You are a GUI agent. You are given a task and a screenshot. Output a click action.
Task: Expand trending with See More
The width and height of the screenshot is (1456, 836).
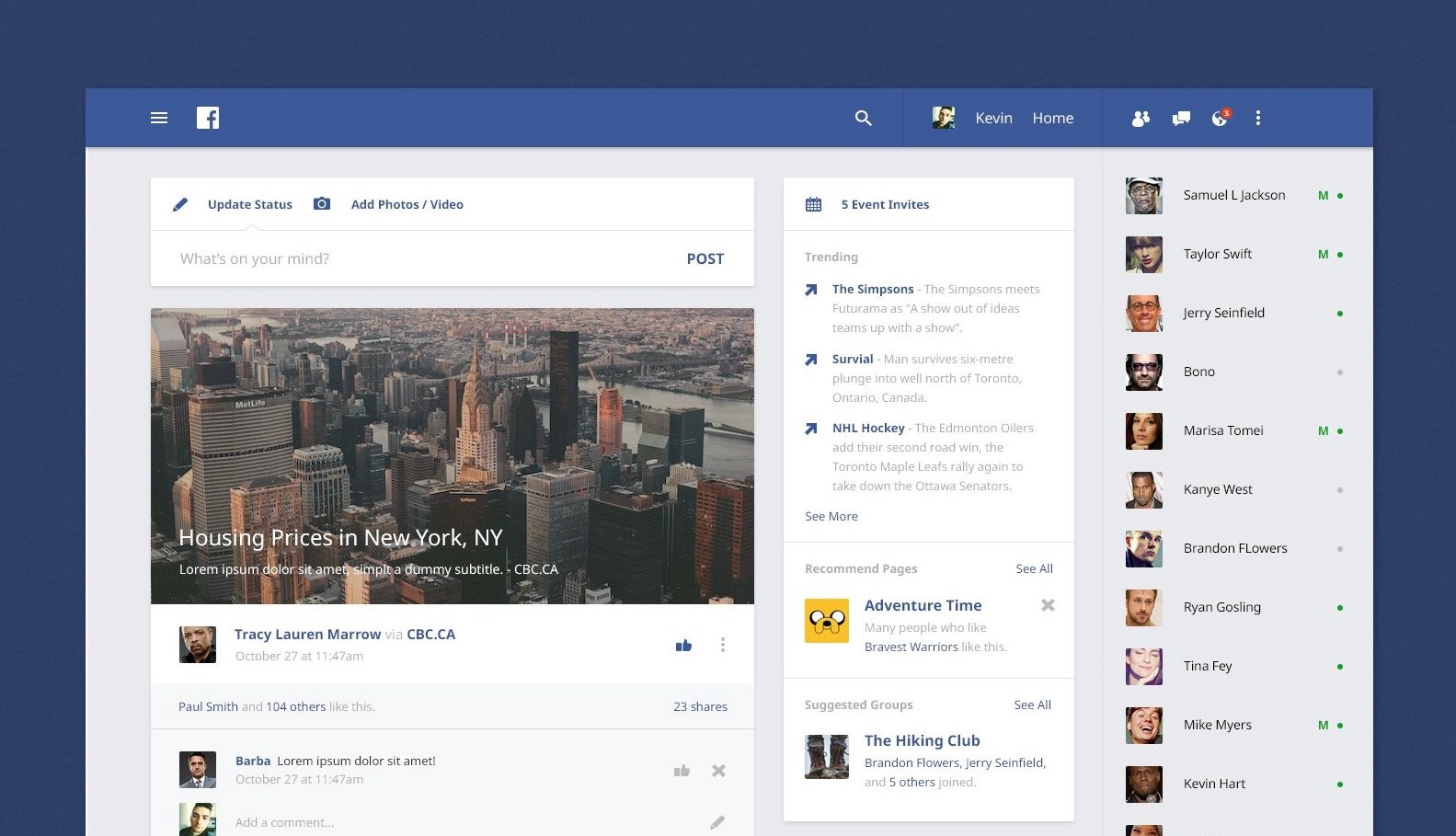click(x=831, y=516)
